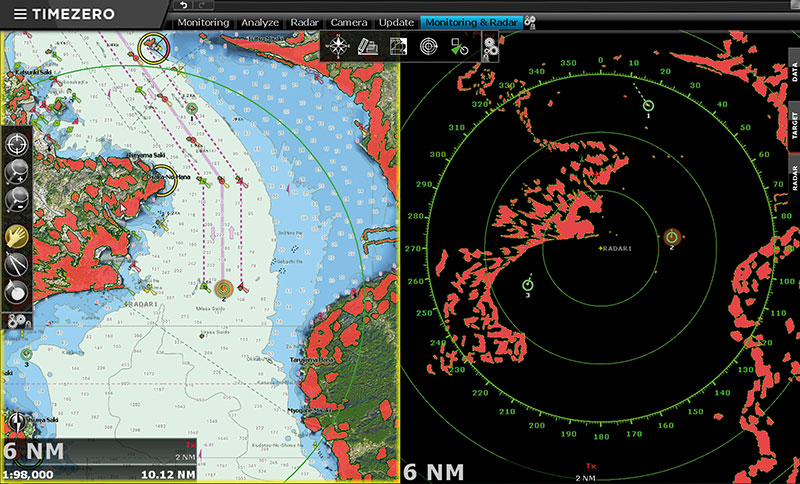Center on vessel with crosshair tool
The height and width of the screenshot is (484, 800).
(x=17, y=144)
